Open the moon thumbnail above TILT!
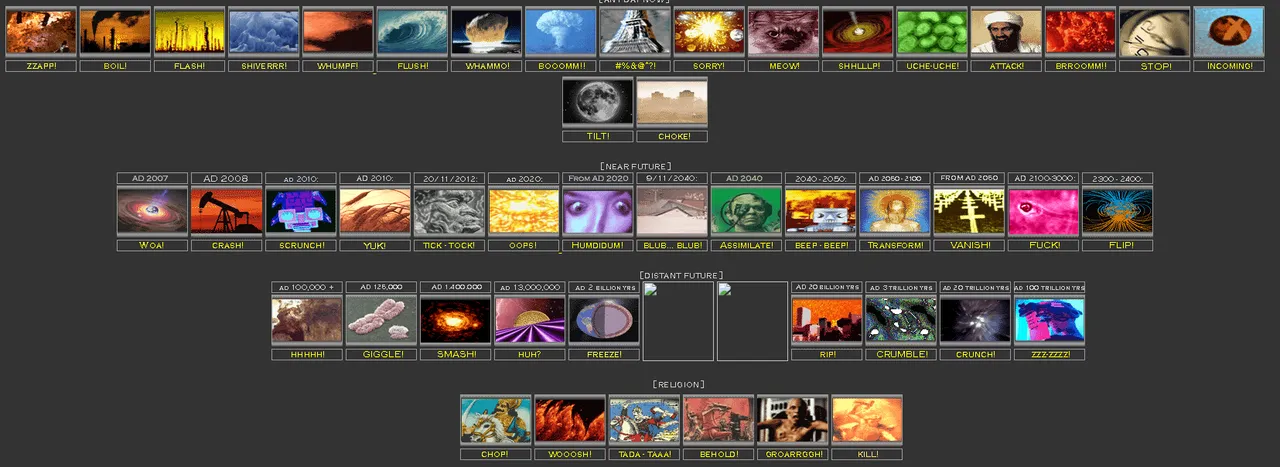The width and height of the screenshot is (1280, 467). coord(598,102)
